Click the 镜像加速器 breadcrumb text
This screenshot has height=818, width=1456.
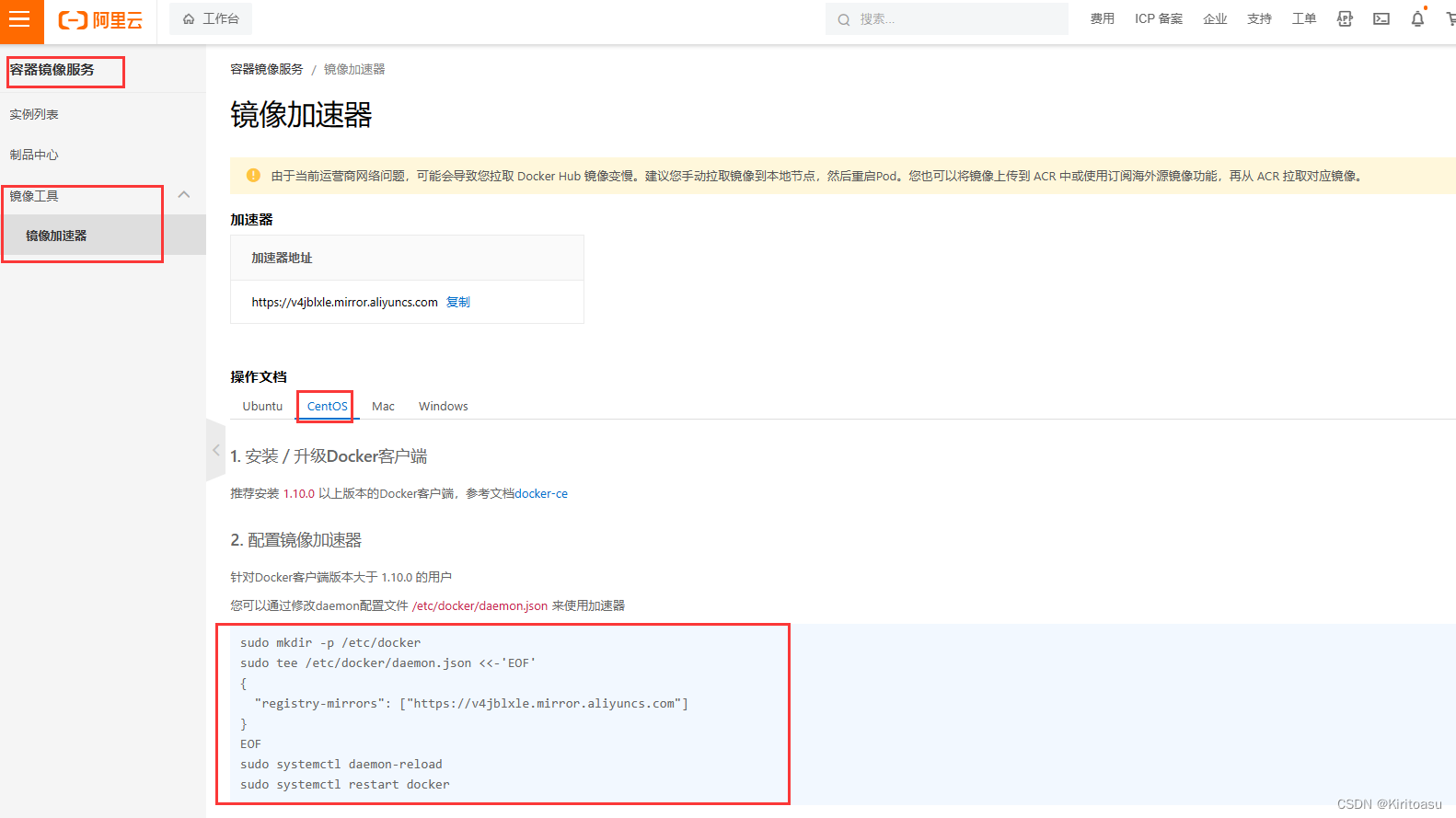coord(354,69)
